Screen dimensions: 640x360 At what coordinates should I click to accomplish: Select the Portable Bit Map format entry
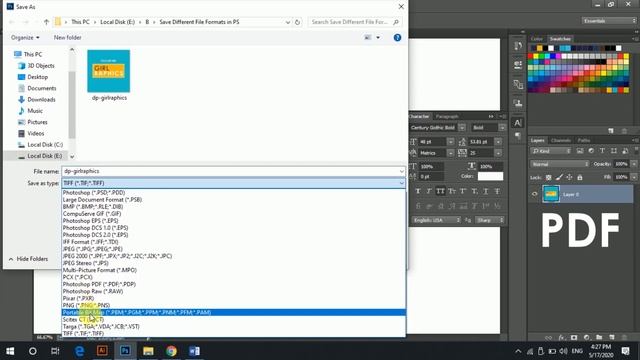pos(234,312)
